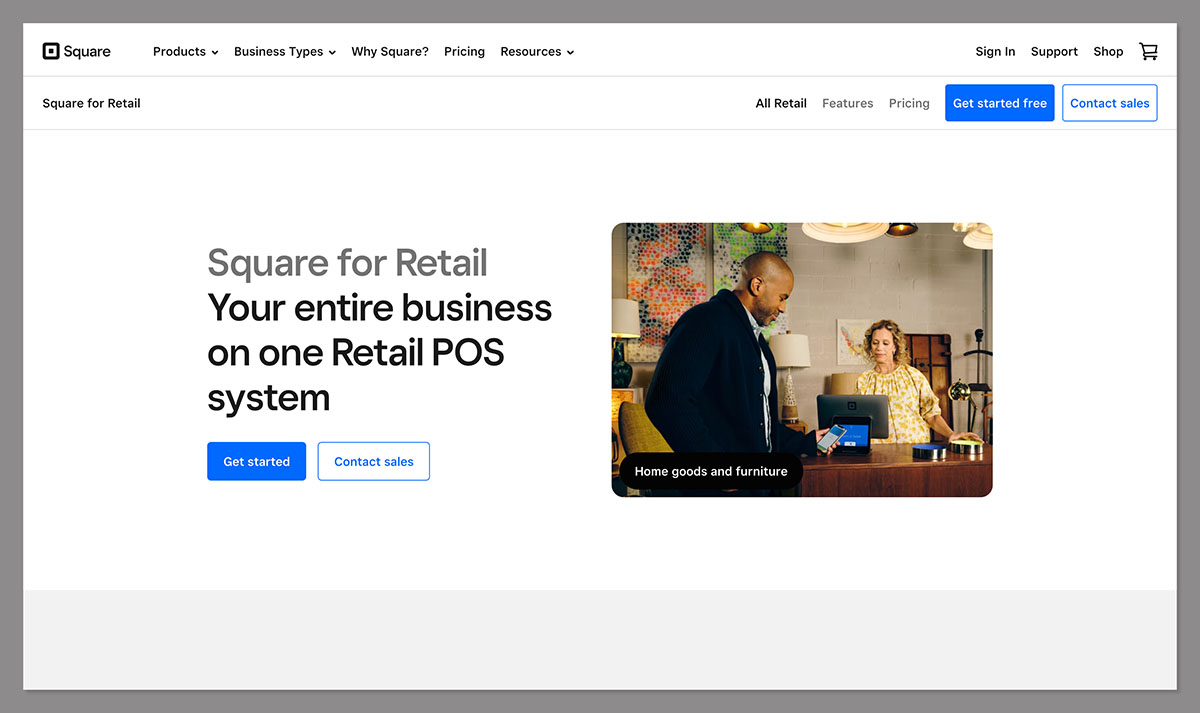The width and height of the screenshot is (1200, 713).
Task: Open the Shop menu item
Action: 1108,51
